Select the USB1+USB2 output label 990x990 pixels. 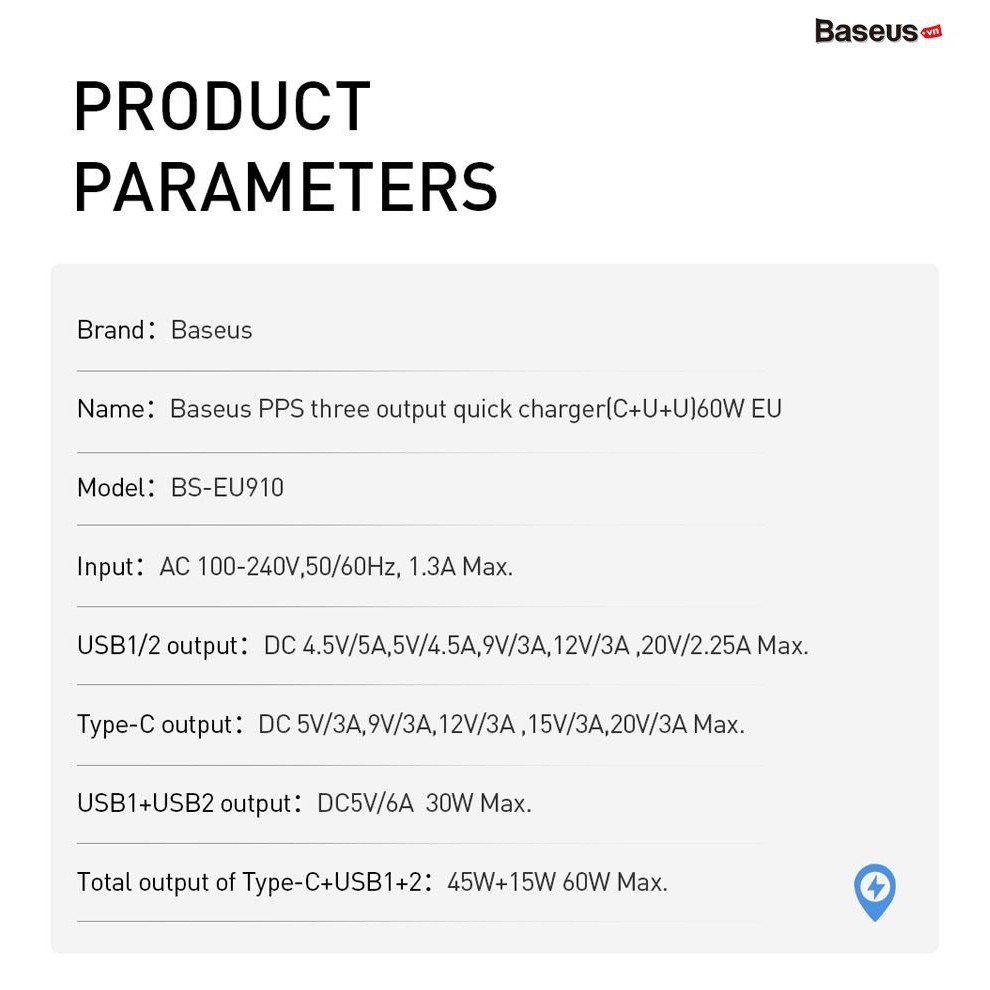point(184,803)
